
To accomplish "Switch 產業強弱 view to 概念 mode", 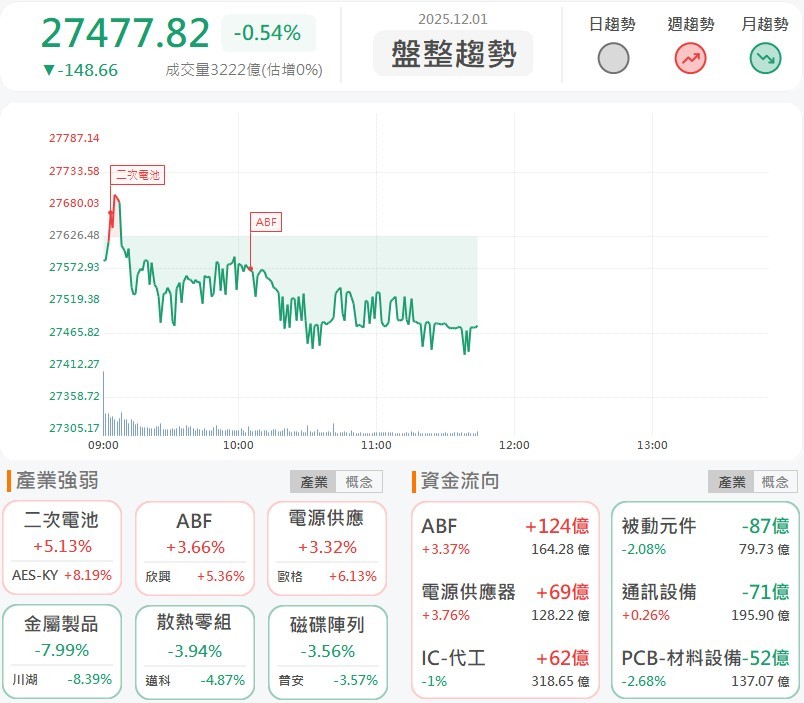I will [357, 481].
